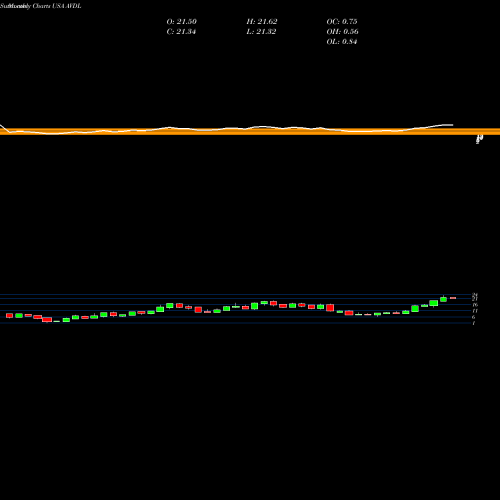Click the 'OH: 0.56' reading
Viewport: 500px width, 500px height.
pyautogui.click(x=342, y=32)
